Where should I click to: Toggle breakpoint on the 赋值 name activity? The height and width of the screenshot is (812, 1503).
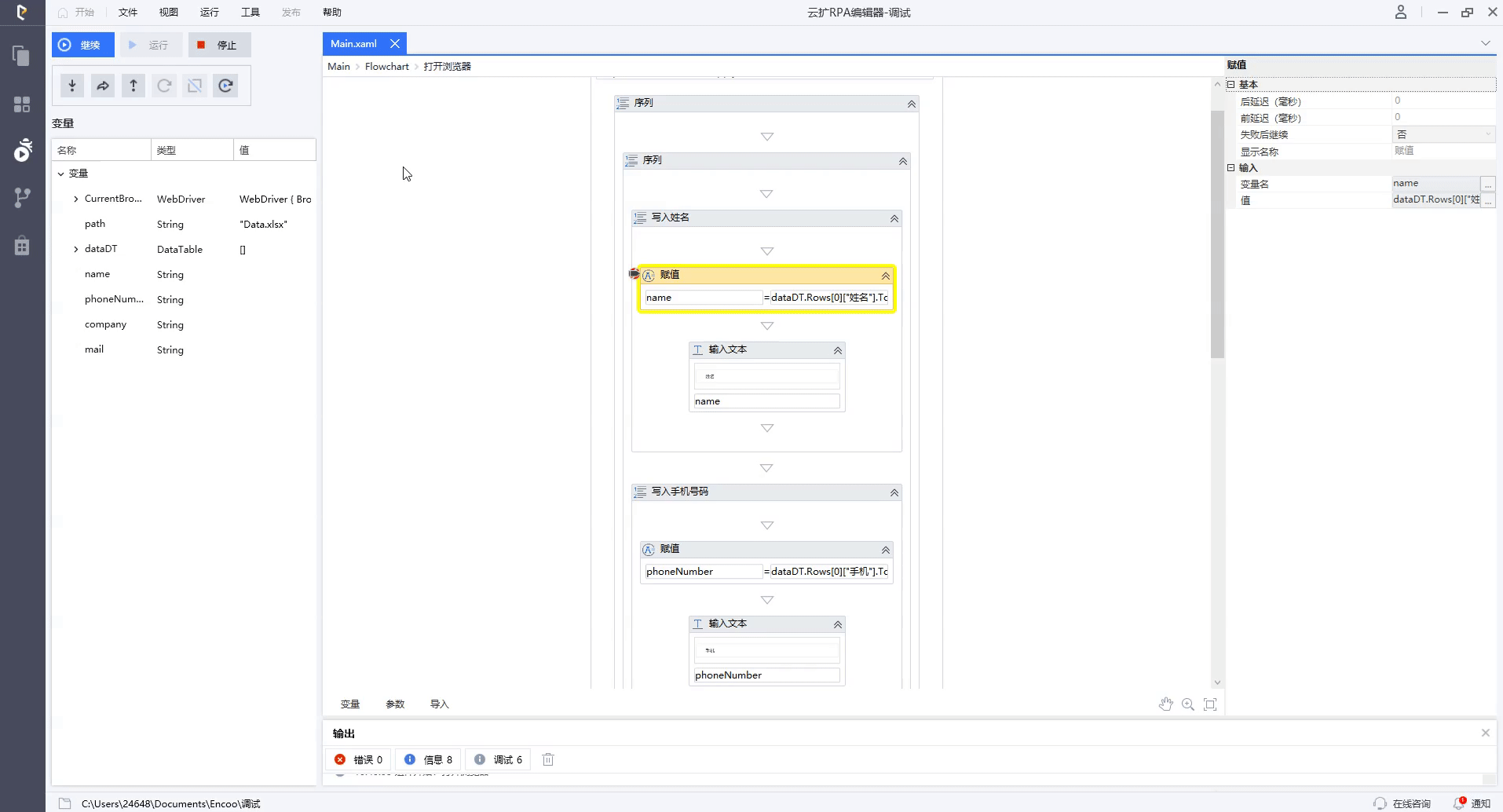pyautogui.click(x=634, y=274)
